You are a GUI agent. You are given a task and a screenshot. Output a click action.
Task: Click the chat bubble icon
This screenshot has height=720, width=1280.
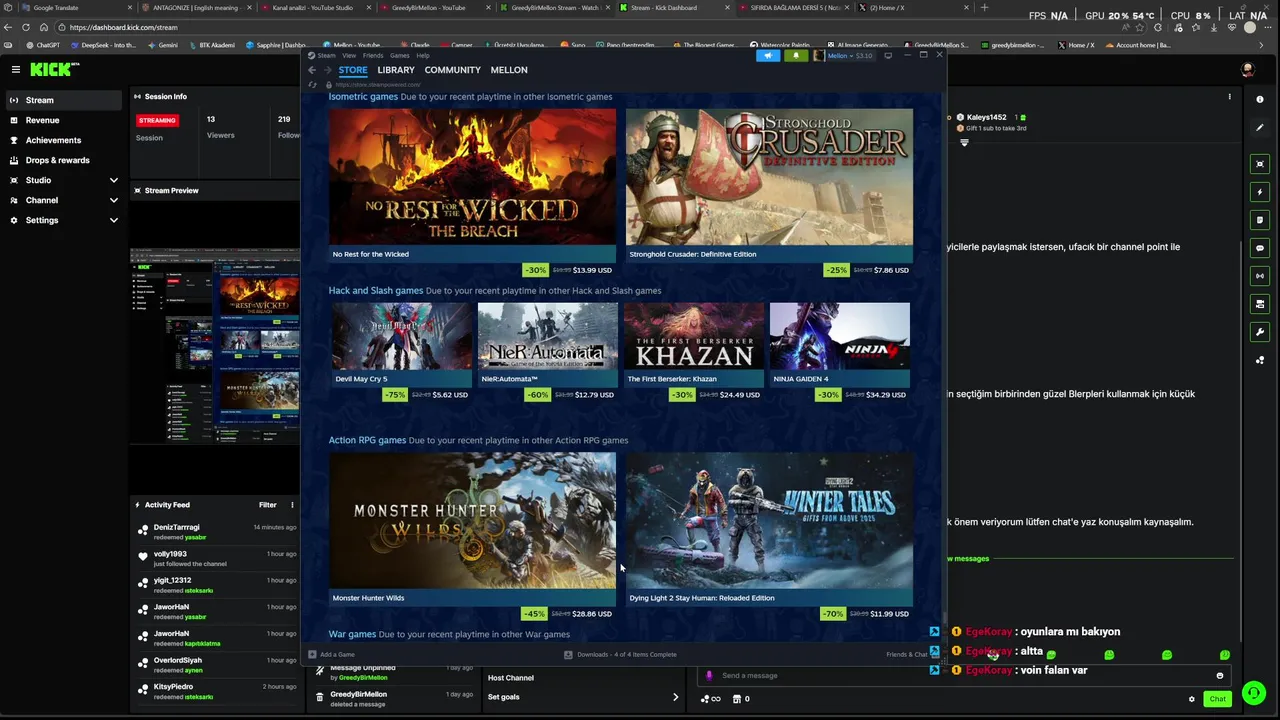coord(1260,248)
